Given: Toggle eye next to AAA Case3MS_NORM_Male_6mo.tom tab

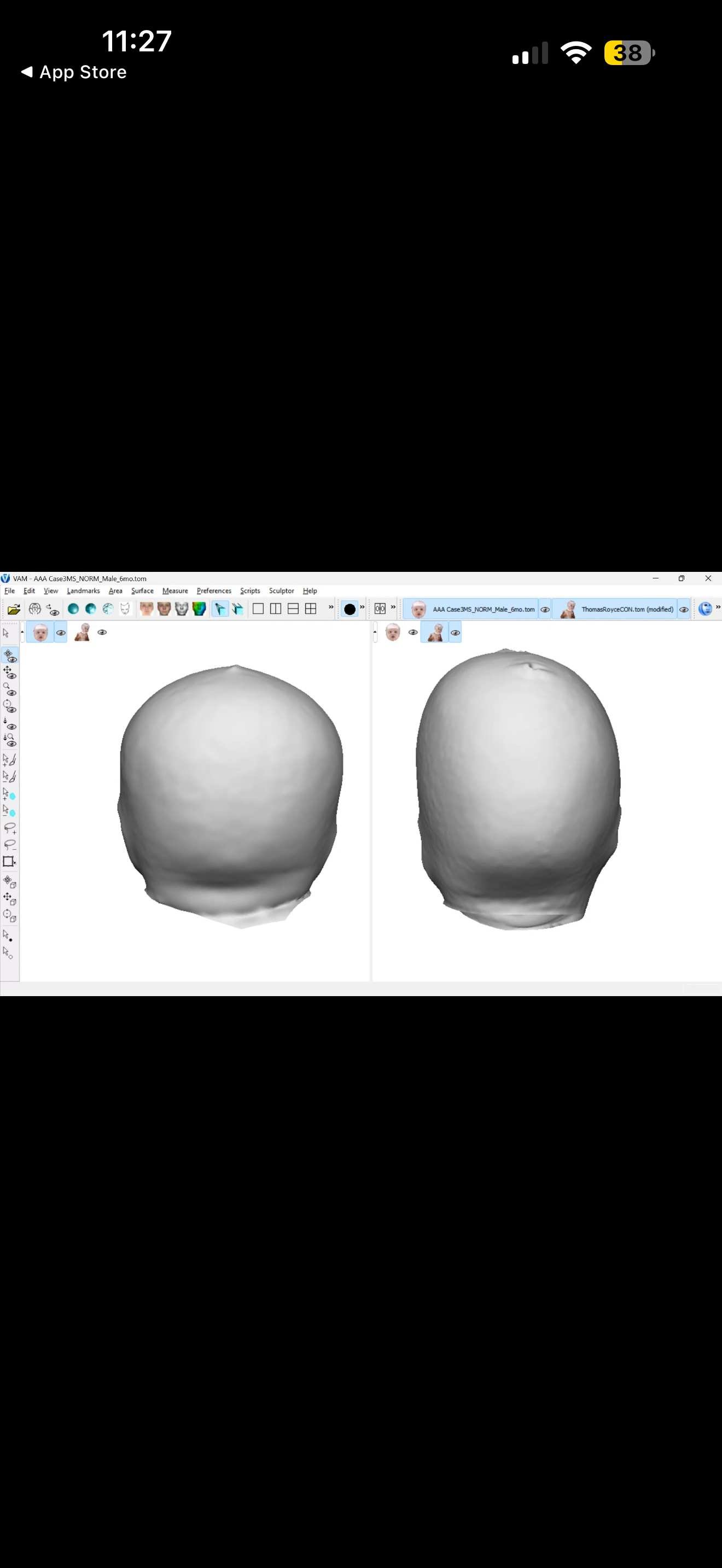Looking at the screenshot, I should 545,609.
